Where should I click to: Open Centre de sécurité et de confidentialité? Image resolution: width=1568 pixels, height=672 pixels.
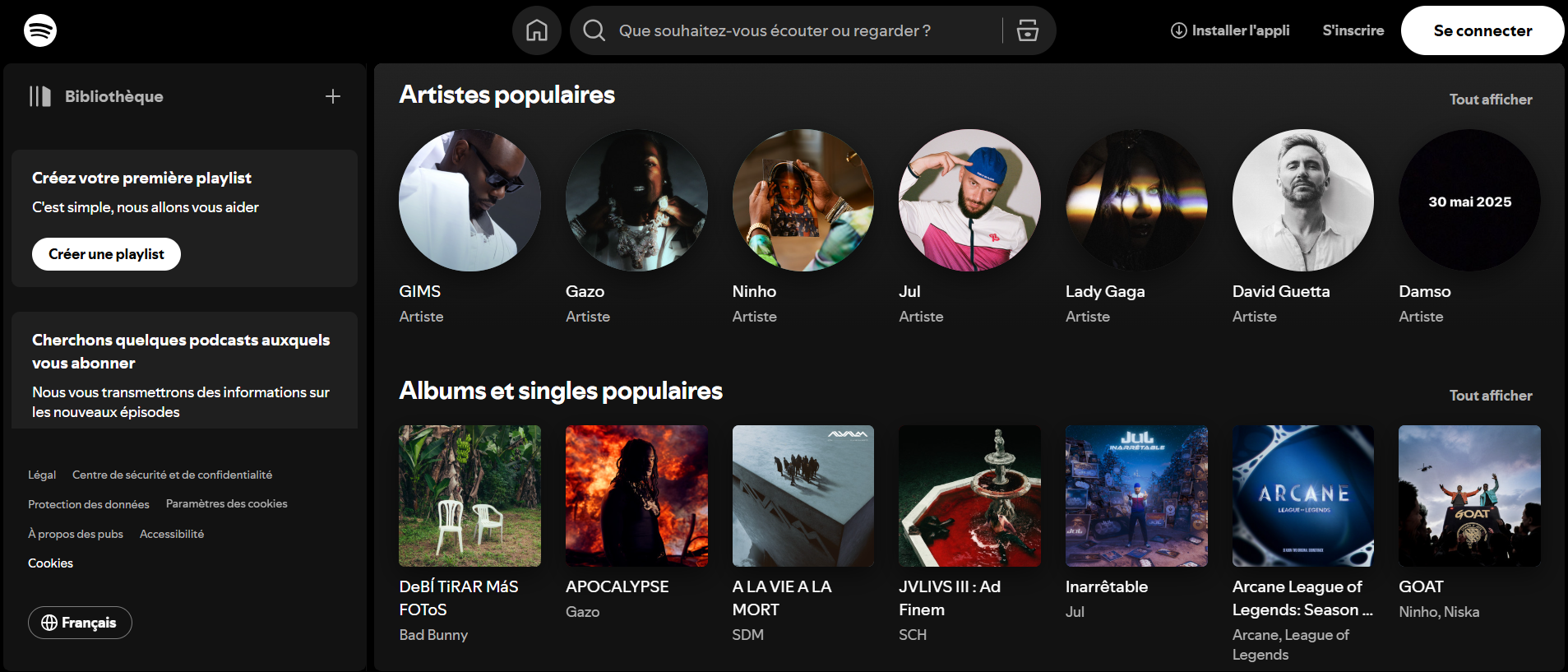pyautogui.click(x=172, y=475)
